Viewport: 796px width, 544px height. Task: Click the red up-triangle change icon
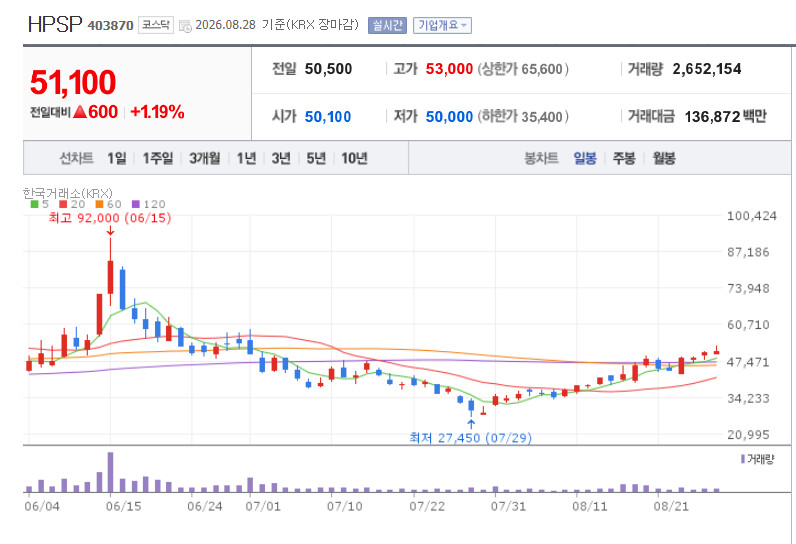coord(80,112)
